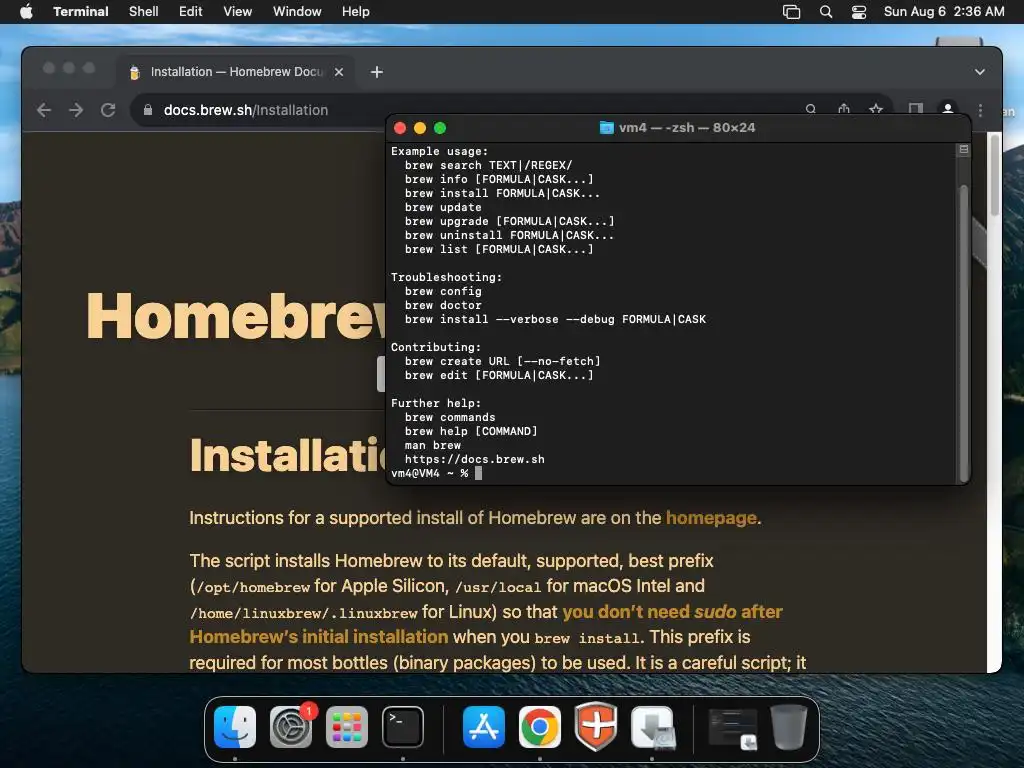Open the Trash from the Dock
Viewport: 1024px width, 768px height.
[789, 727]
